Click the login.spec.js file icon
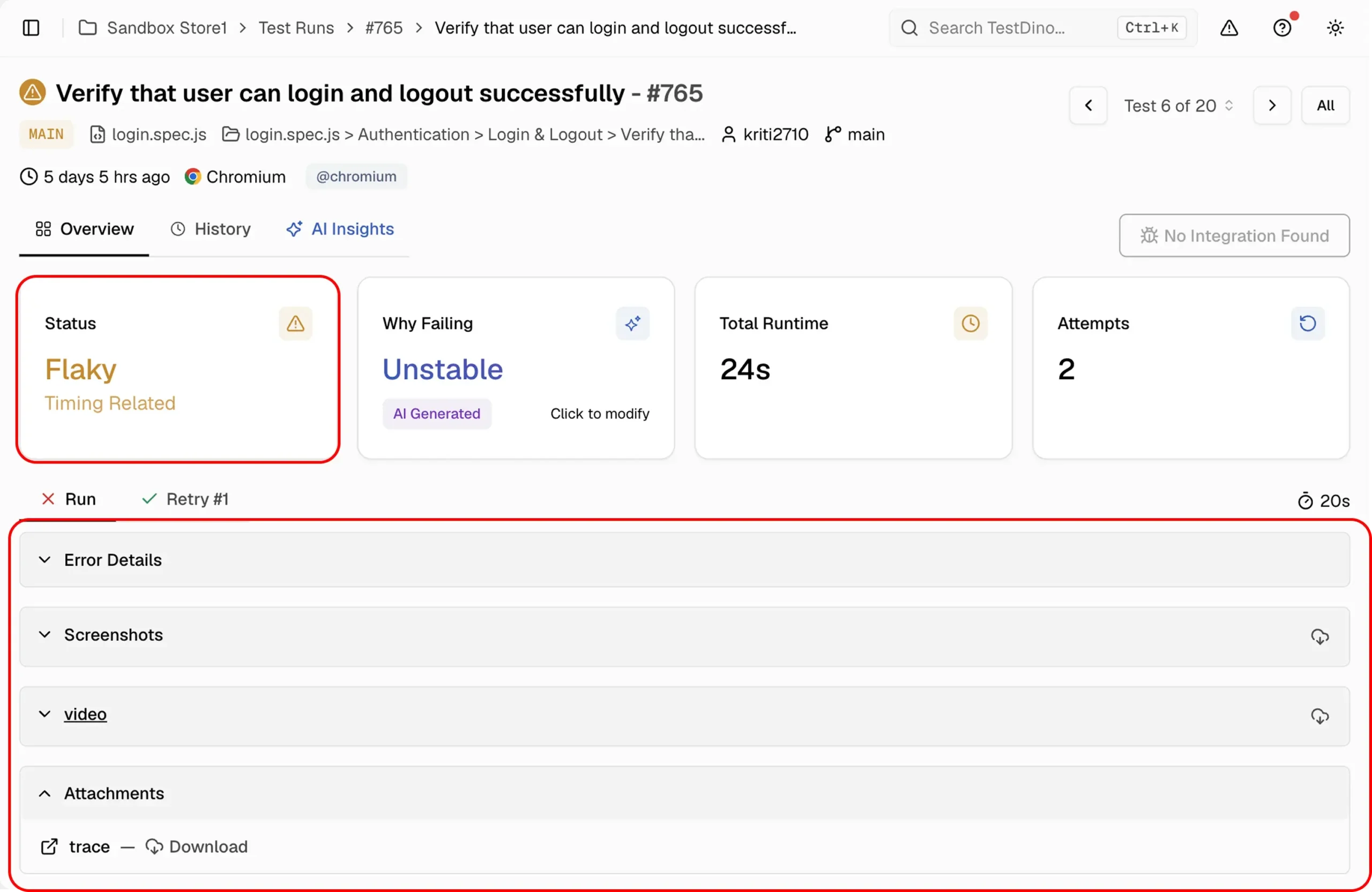Viewport: 1372px width, 892px height. 98,134
